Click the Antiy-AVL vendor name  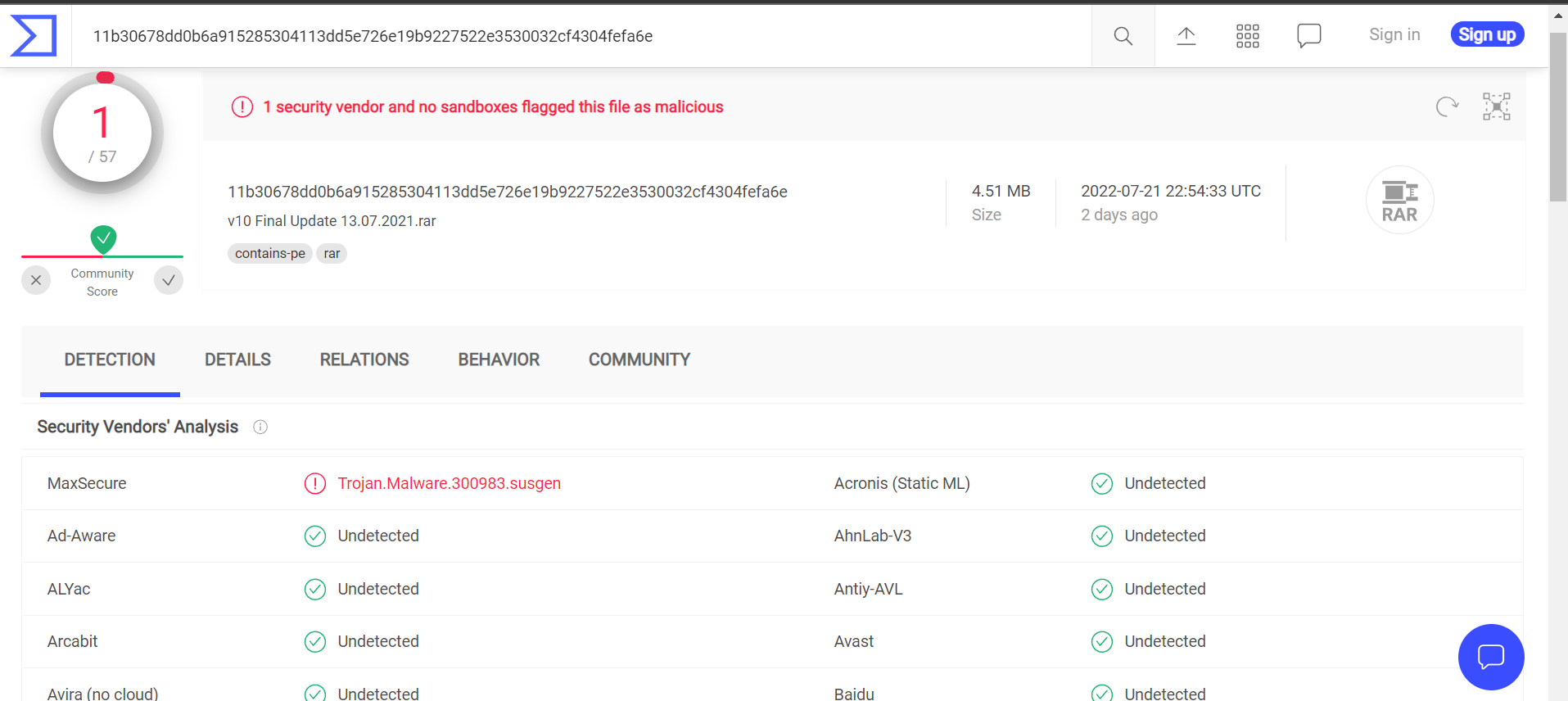[868, 590]
